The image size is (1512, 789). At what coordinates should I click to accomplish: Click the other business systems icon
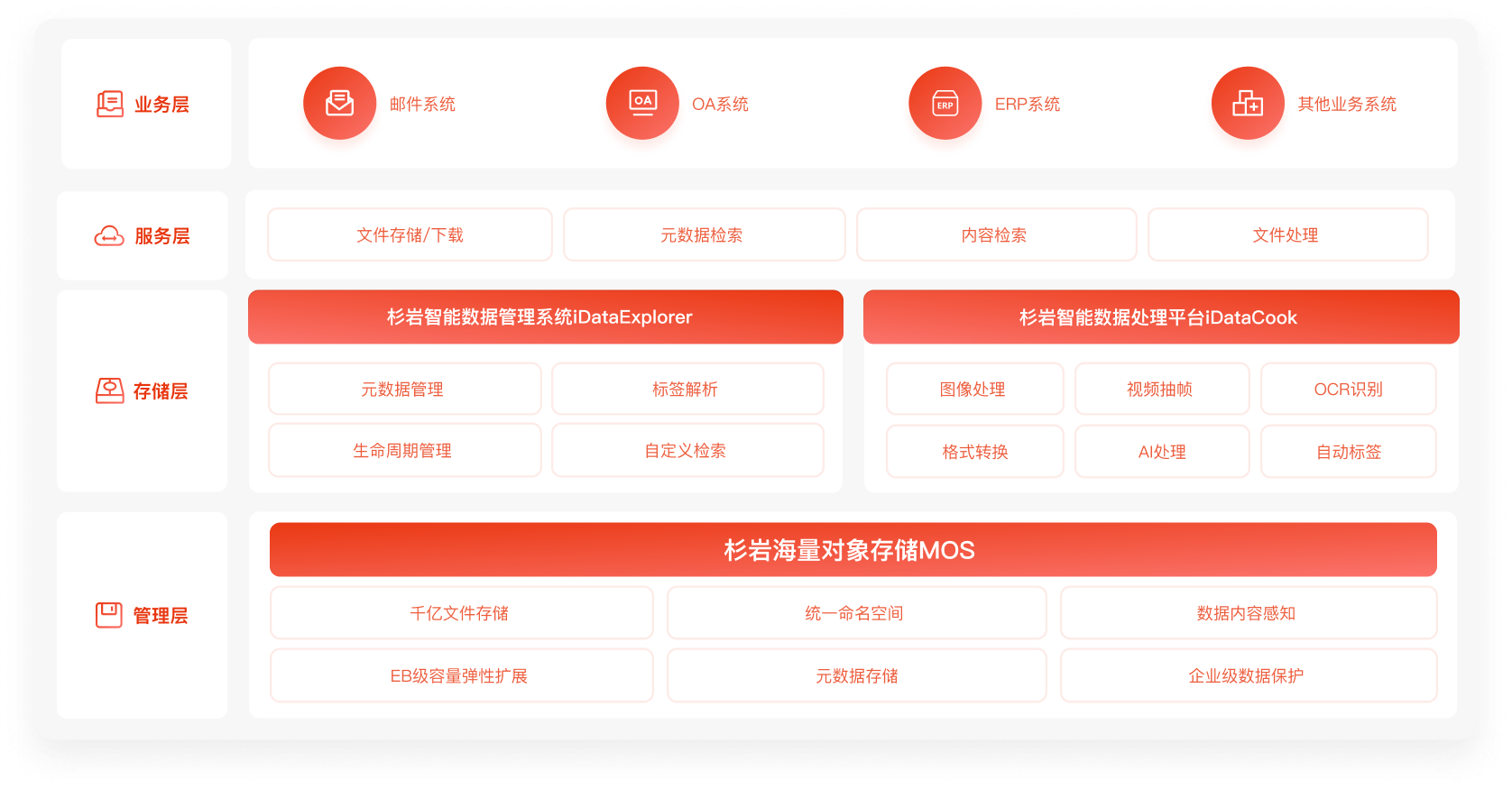(1248, 103)
